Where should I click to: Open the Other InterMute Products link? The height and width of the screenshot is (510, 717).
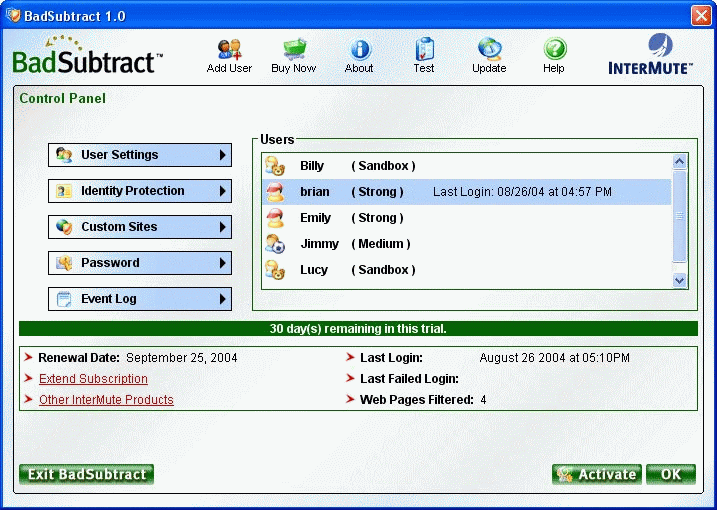tap(106, 400)
